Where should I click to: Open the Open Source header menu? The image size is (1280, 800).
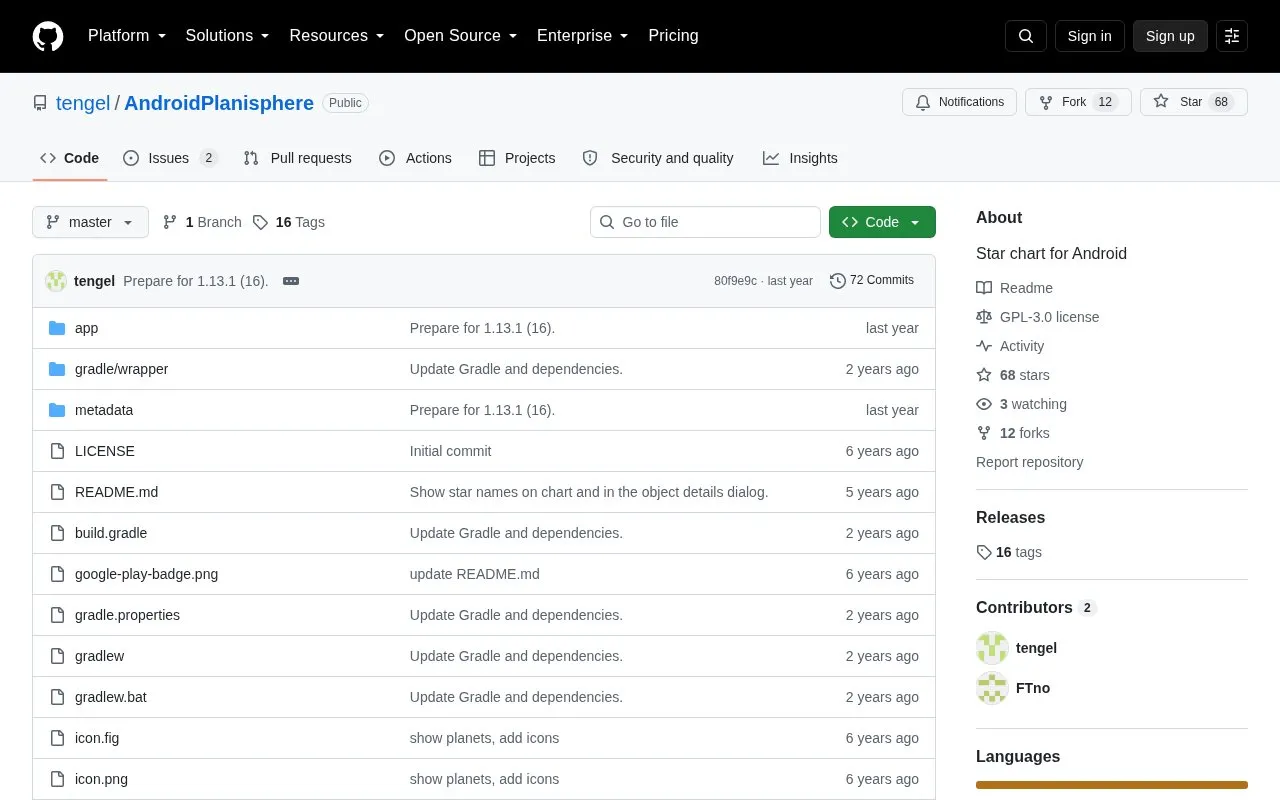pos(460,36)
